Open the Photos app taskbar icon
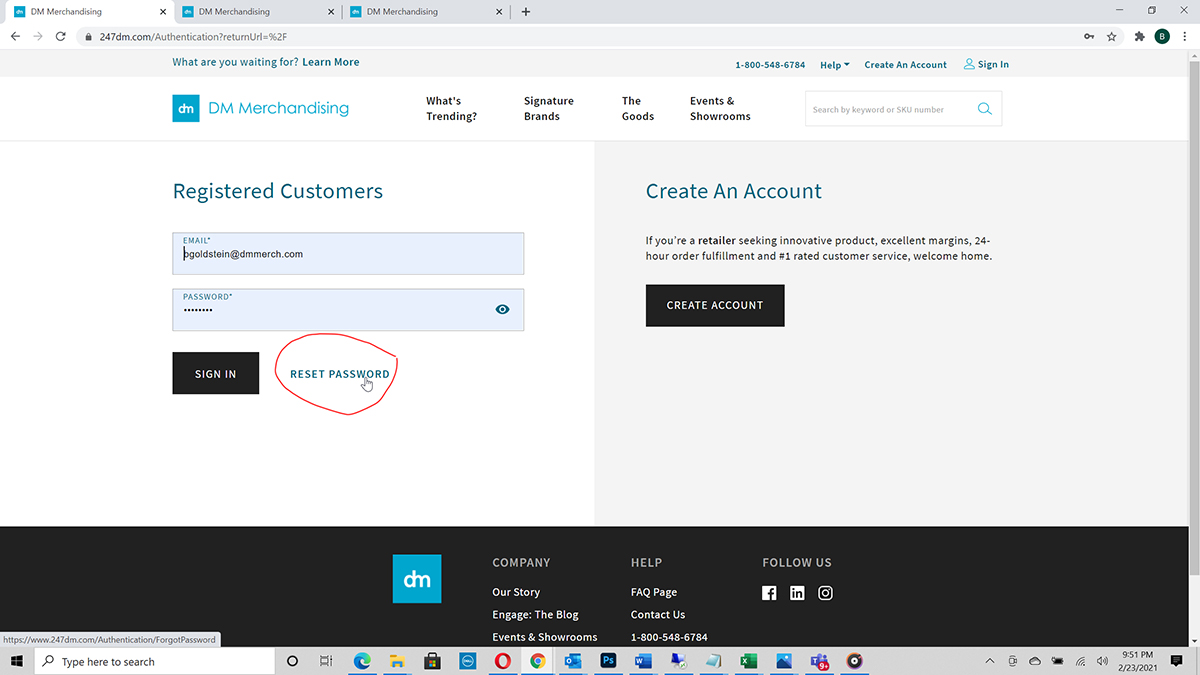This screenshot has height=675, width=1200. point(784,661)
